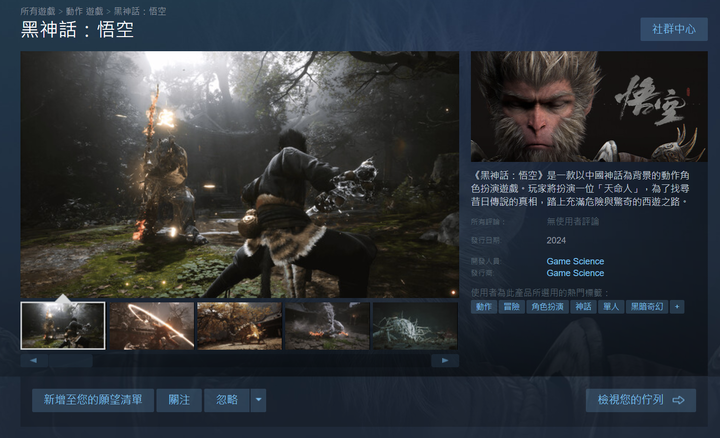Click the plus button to add tags
The width and height of the screenshot is (720, 438).
pyautogui.click(x=677, y=307)
